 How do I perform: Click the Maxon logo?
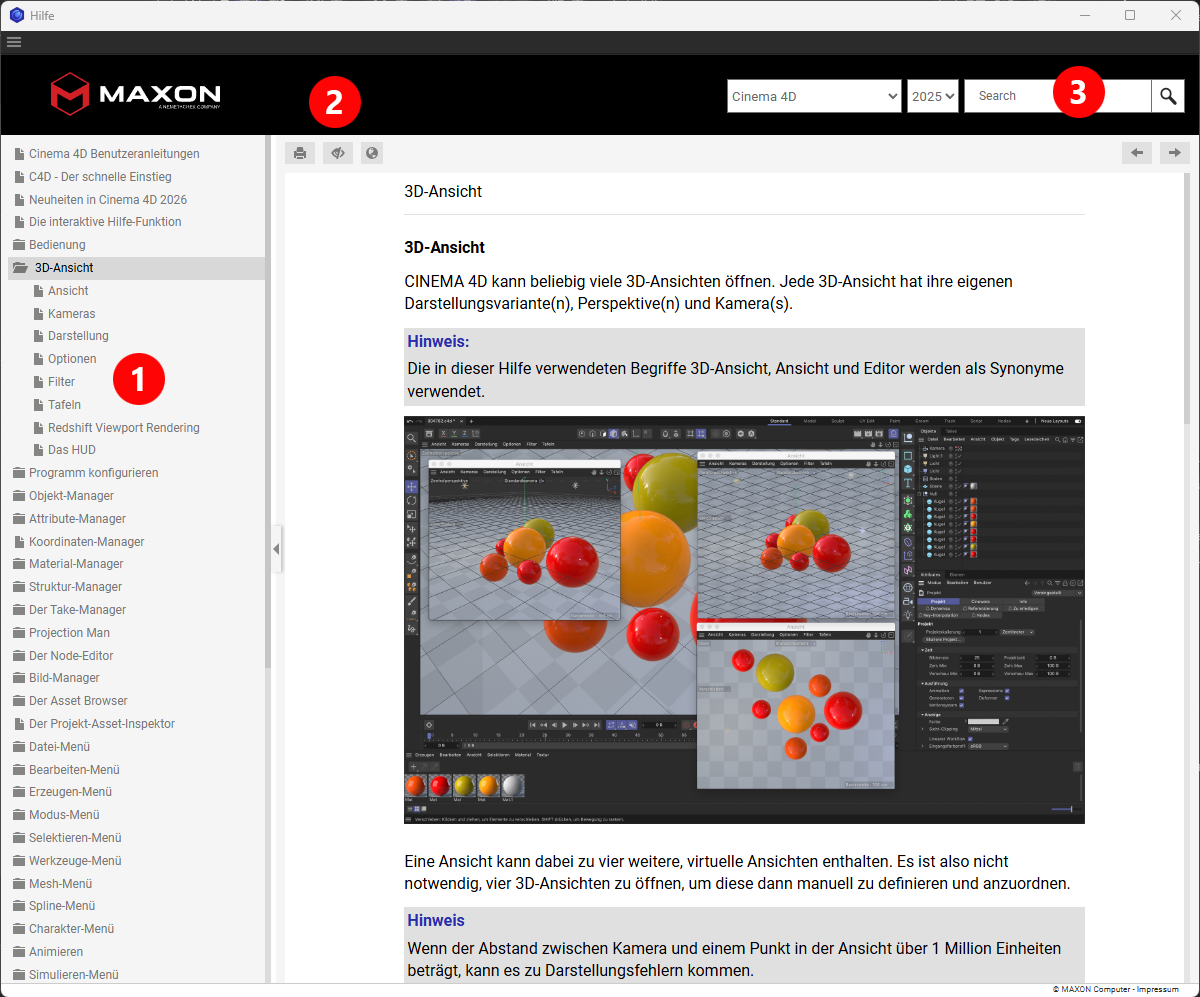pyautogui.click(x=135, y=94)
